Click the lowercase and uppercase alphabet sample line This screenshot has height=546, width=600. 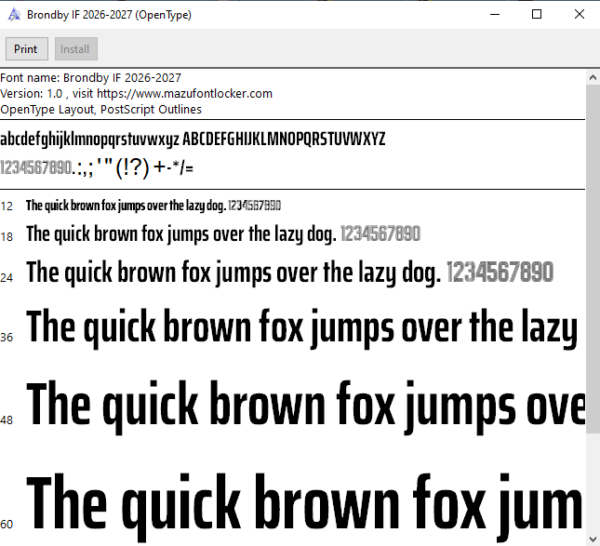[x=193, y=139]
